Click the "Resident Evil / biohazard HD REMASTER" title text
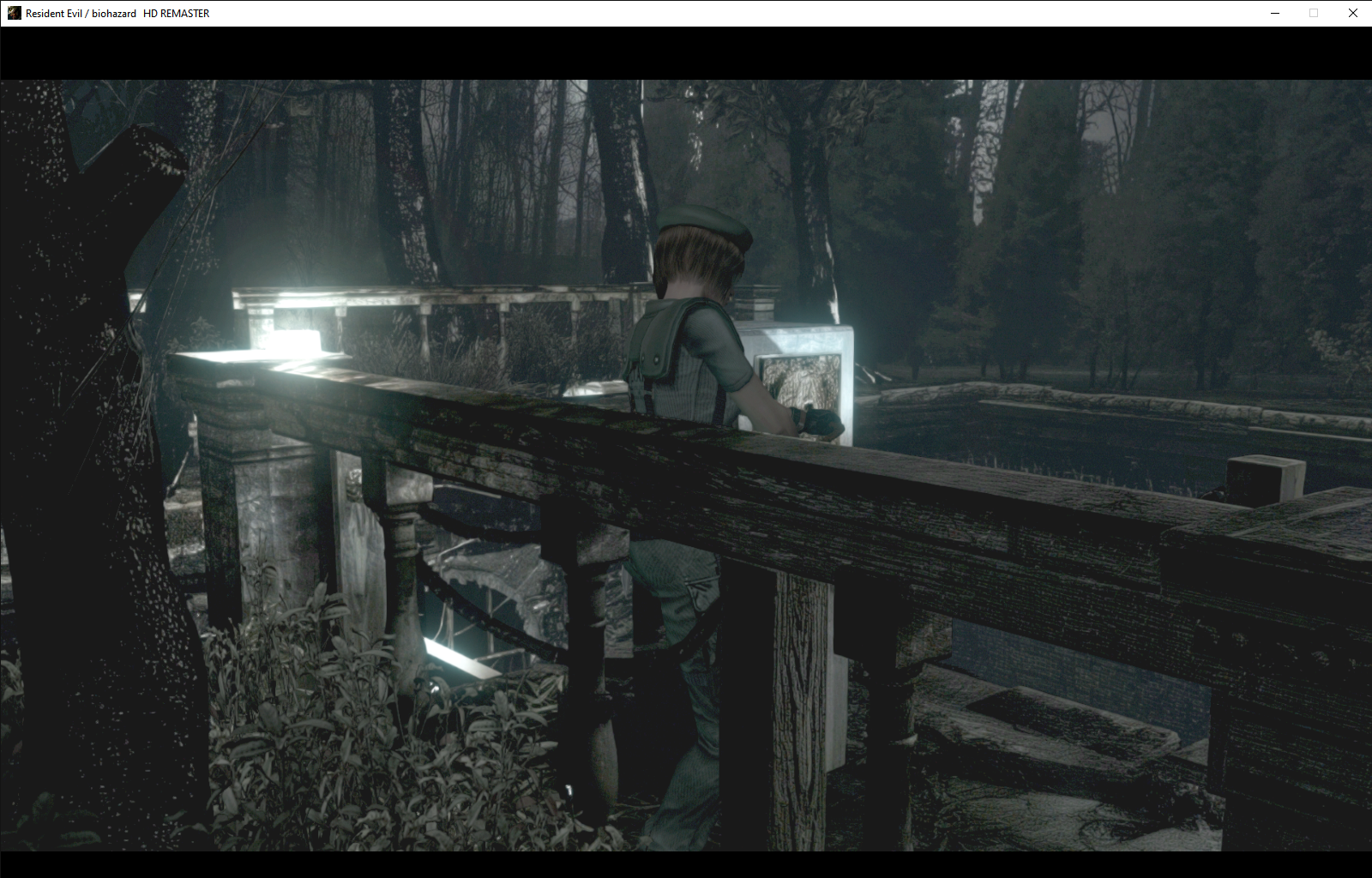1372x878 pixels. tap(117, 14)
